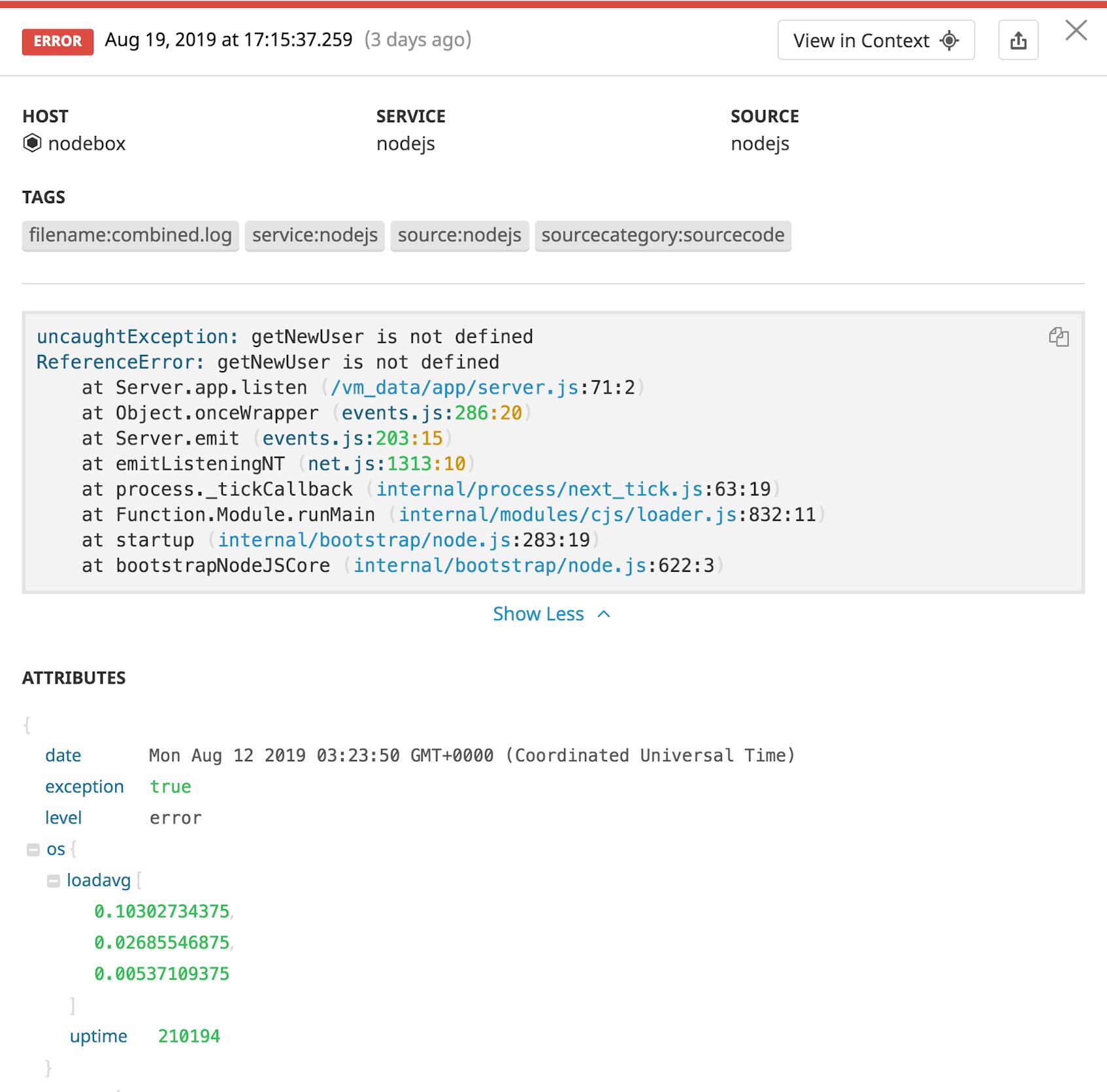Click the hexagon icon beside nodebox host
This screenshot has height=1092, width=1107.
[31, 144]
